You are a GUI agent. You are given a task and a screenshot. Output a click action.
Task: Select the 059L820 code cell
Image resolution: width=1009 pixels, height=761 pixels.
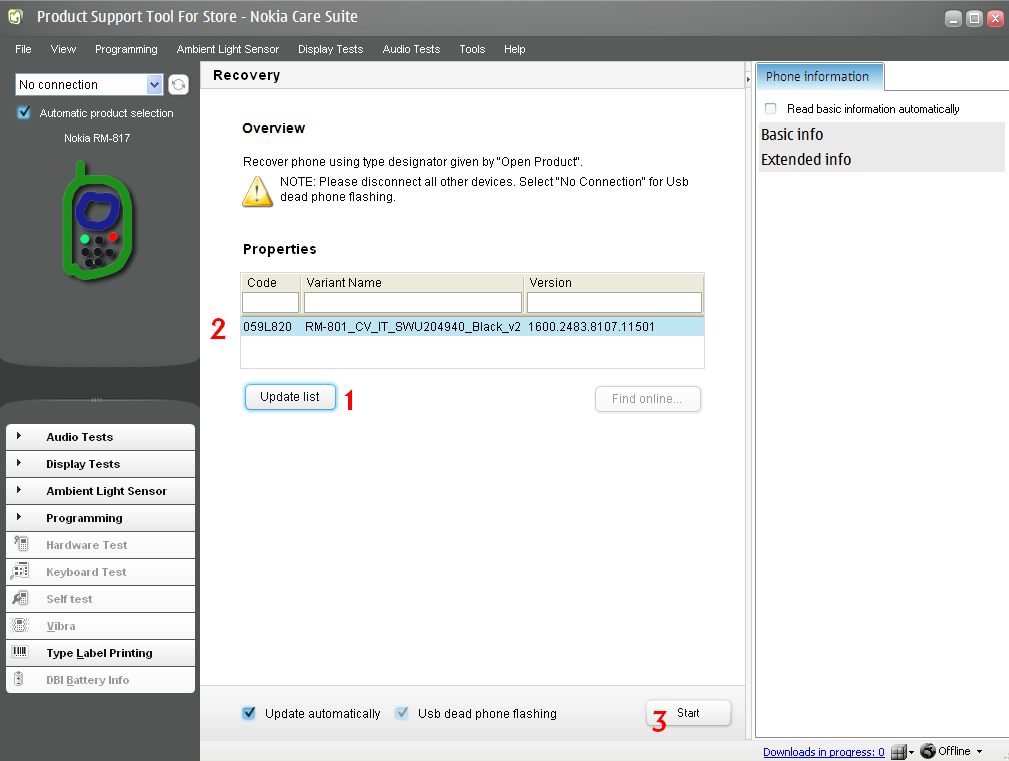pos(268,327)
